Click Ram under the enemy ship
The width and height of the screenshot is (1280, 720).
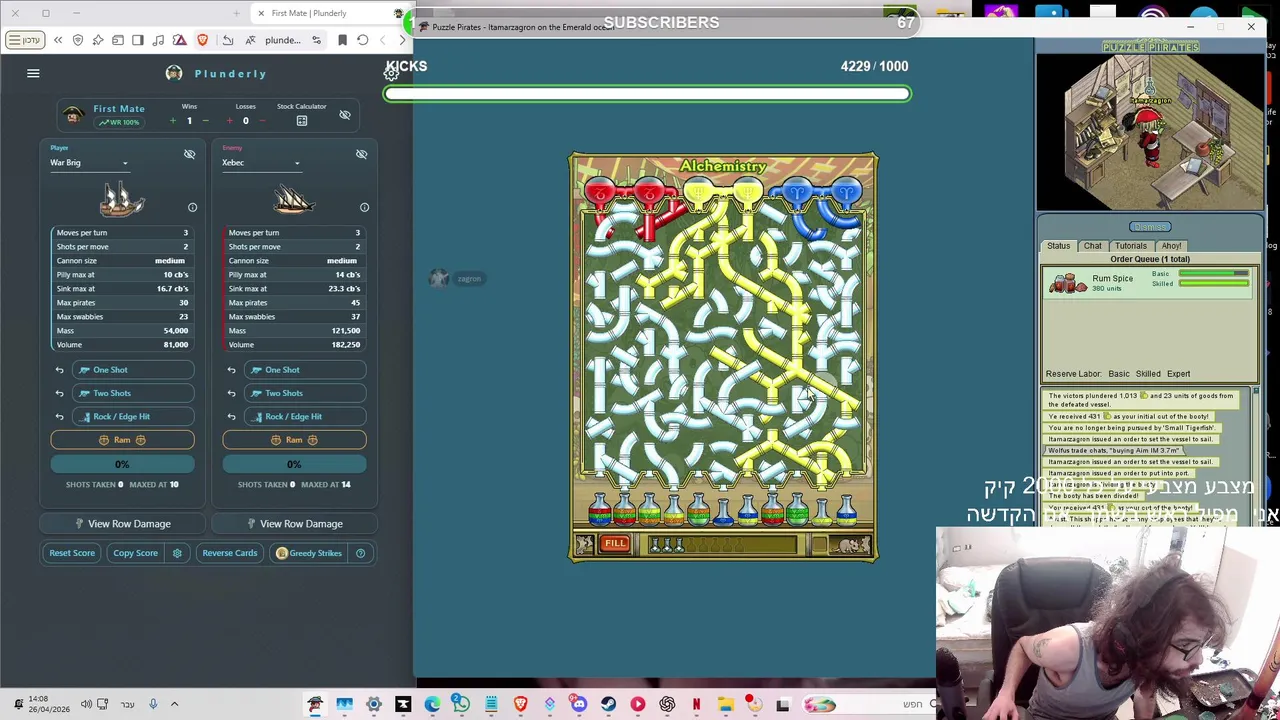[294, 440]
